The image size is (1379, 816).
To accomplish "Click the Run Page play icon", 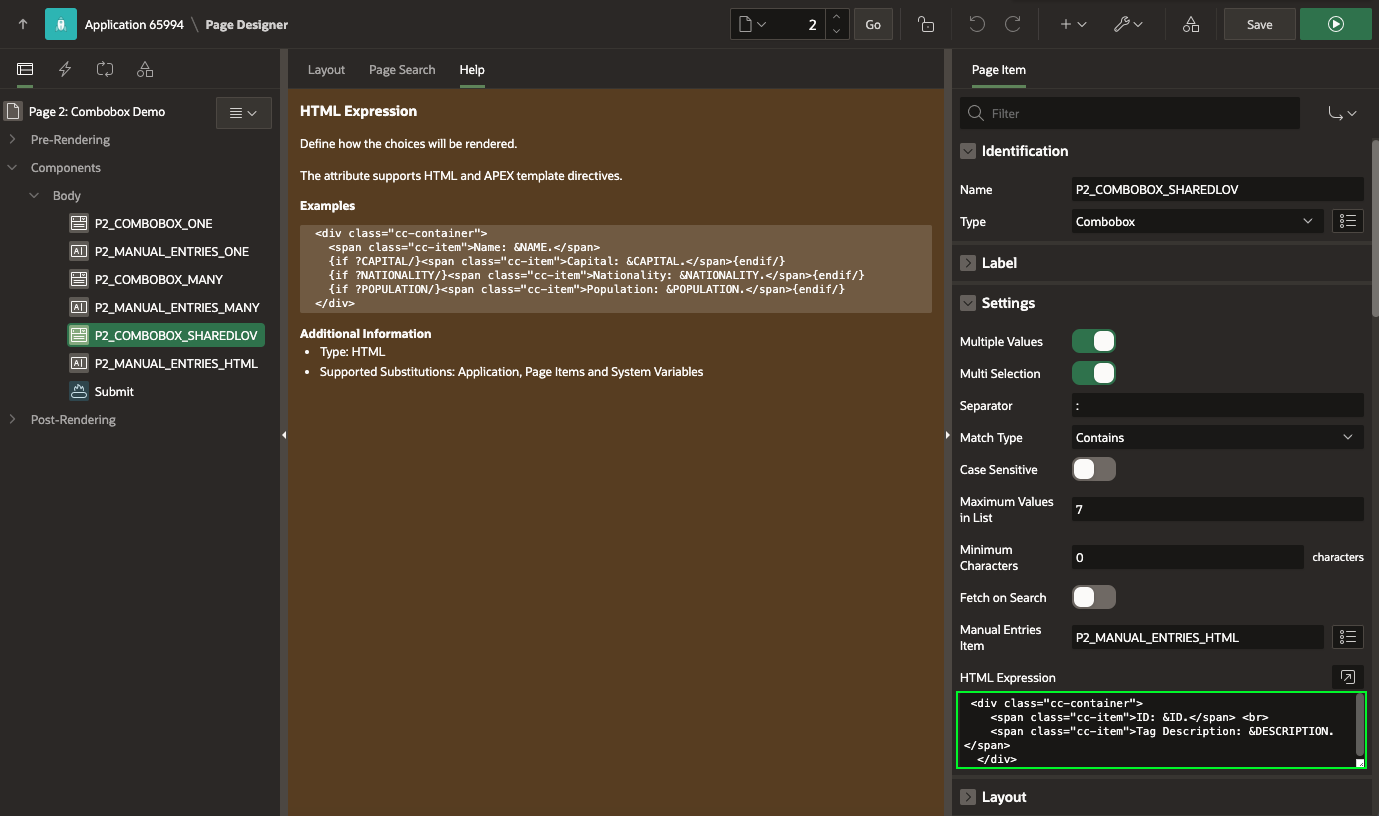I will click(1336, 25).
